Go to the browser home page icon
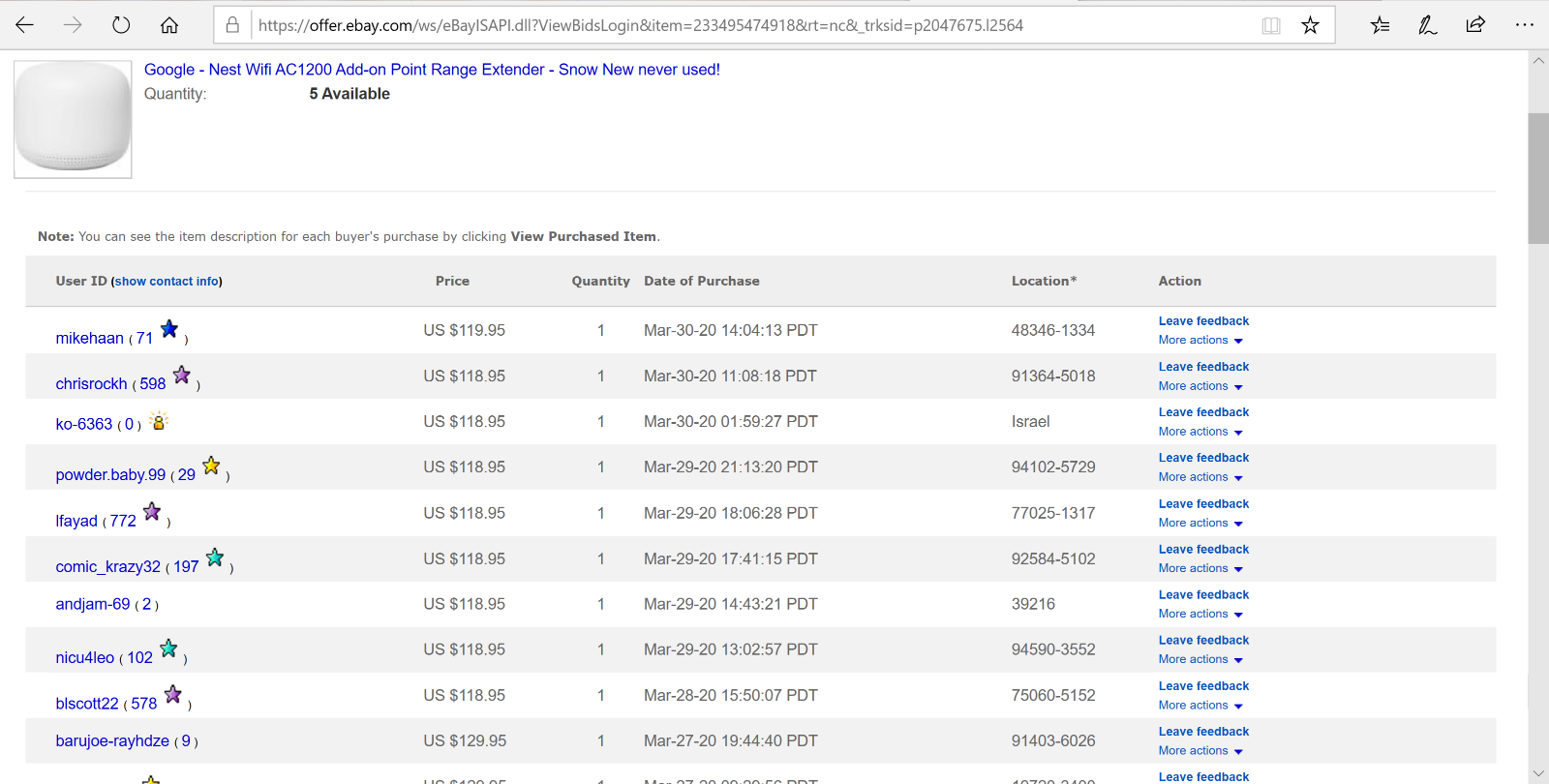1549x784 pixels. pos(169,25)
